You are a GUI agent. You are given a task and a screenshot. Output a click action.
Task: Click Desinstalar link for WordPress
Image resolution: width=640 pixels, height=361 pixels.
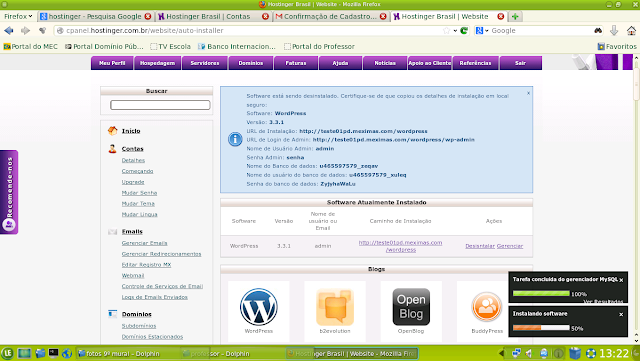coord(480,246)
